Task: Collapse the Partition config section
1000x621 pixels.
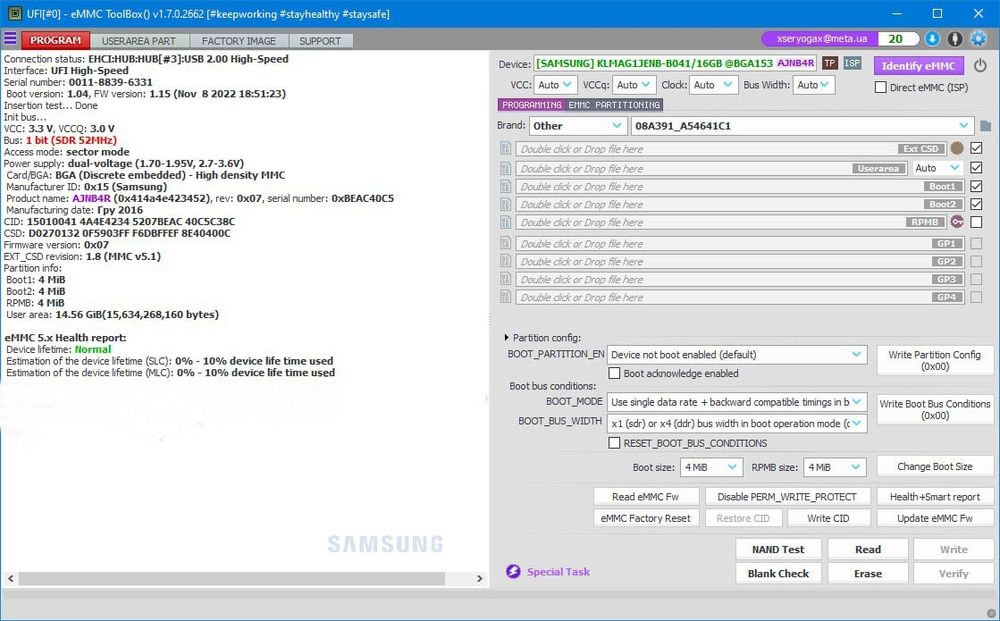Action: [506, 337]
